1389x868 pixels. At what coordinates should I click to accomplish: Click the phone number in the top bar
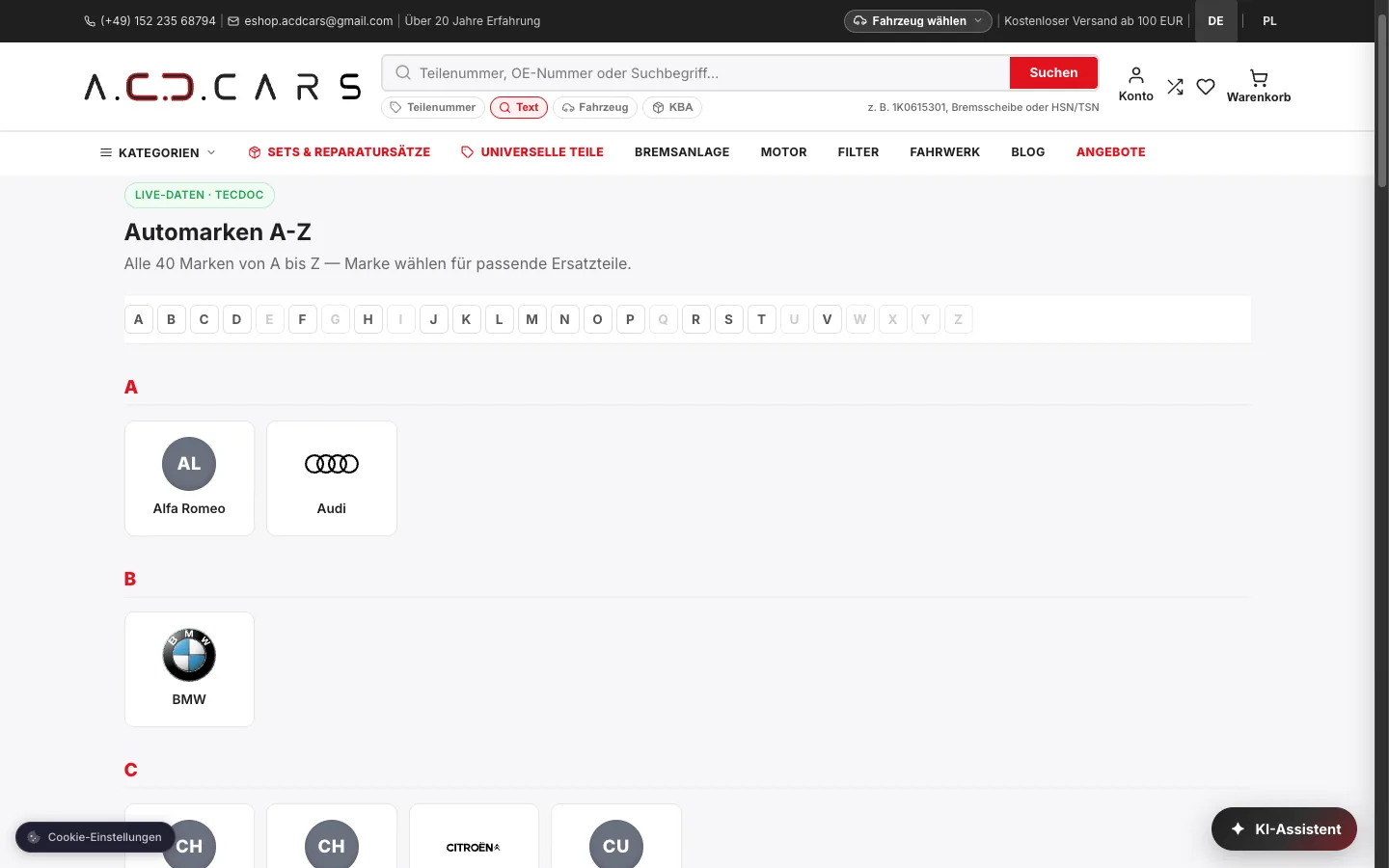[150, 21]
